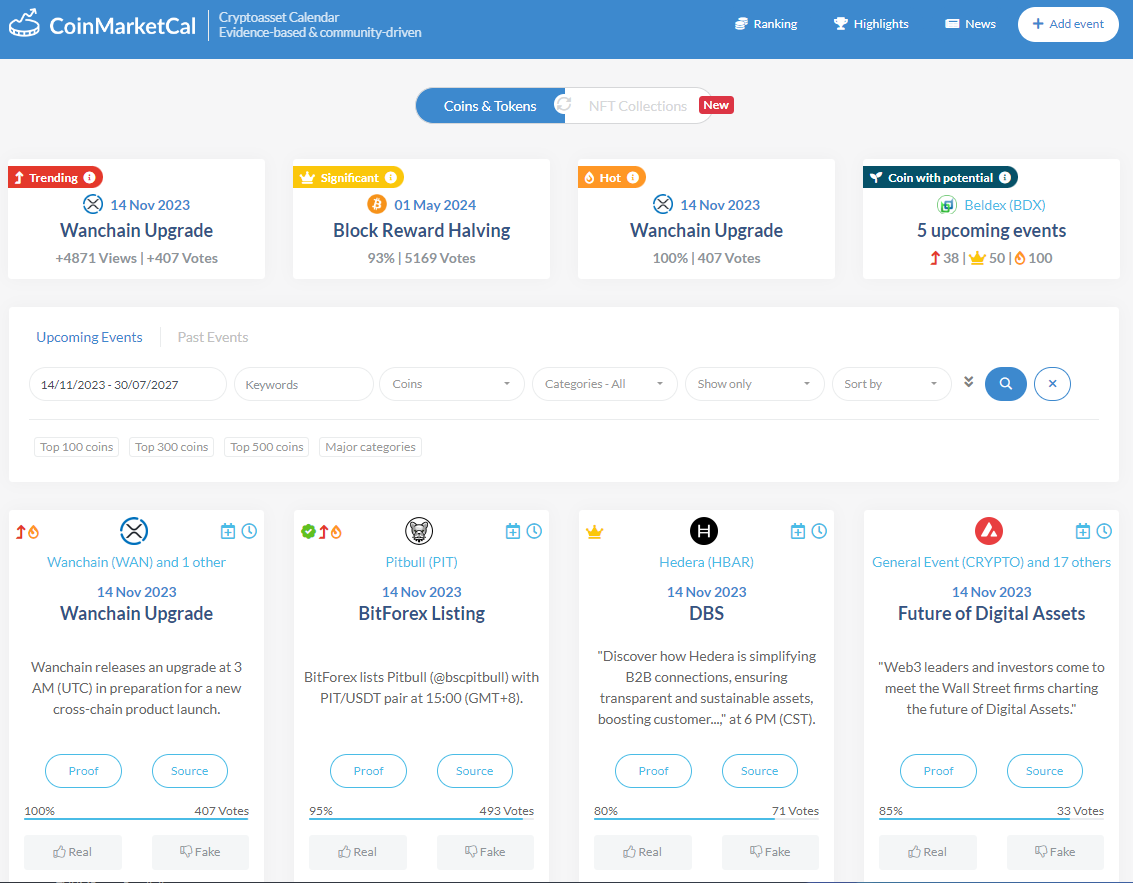Vote Real on Wanchain Upgrade
Image resolution: width=1133 pixels, height=883 pixels.
tap(72, 852)
